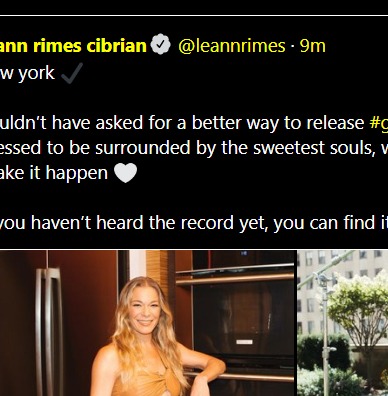388x396 pixels.
Task: Click the blank line between "york" and "release" text
Action: [194, 98]
